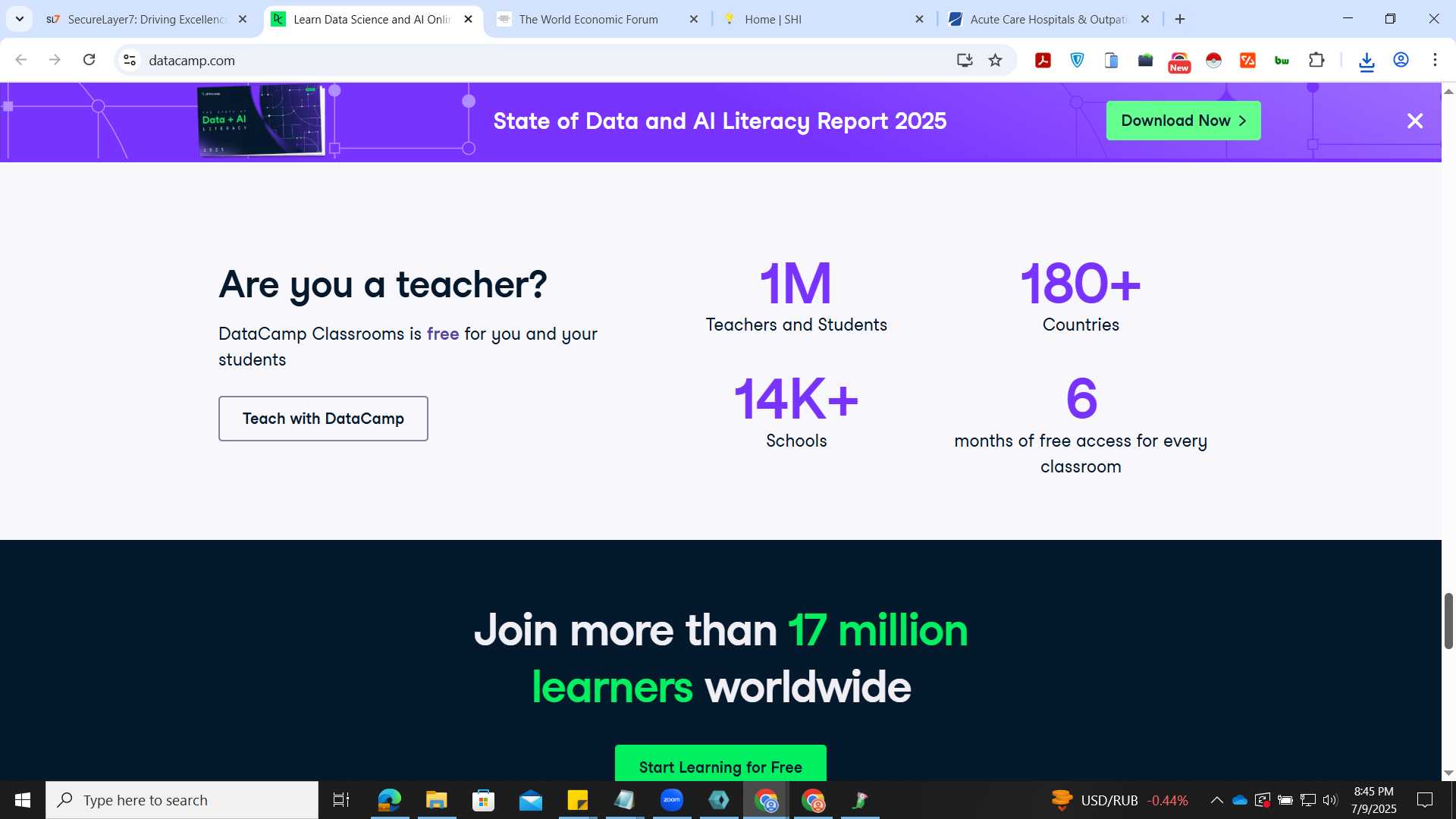
Task: Open File Explorer from taskbar
Action: (x=436, y=800)
